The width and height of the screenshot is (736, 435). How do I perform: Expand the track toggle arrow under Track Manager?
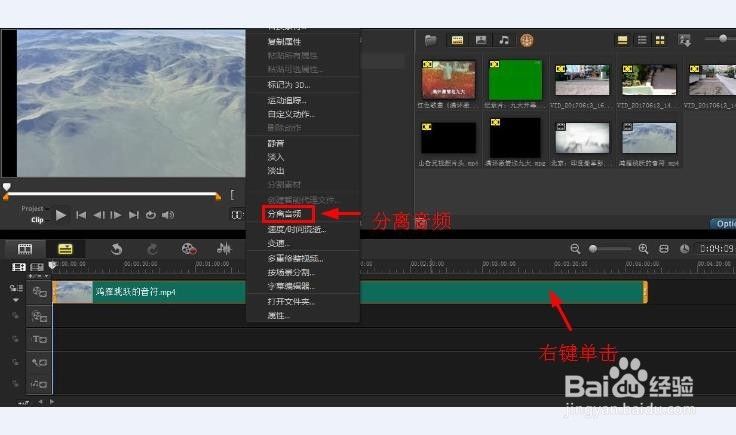tap(16, 299)
